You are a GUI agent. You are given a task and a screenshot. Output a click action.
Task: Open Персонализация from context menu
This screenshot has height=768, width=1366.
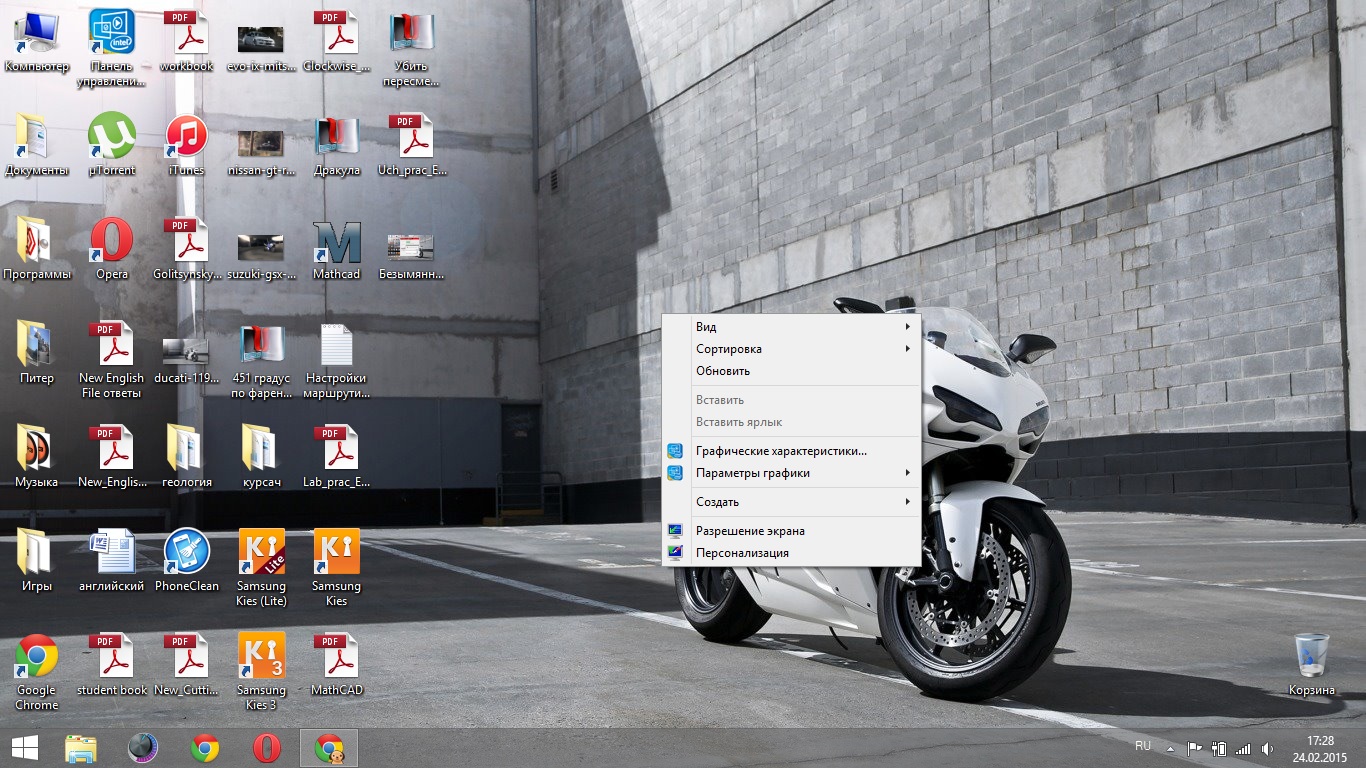pyautogui.click(x=791, y=553)
